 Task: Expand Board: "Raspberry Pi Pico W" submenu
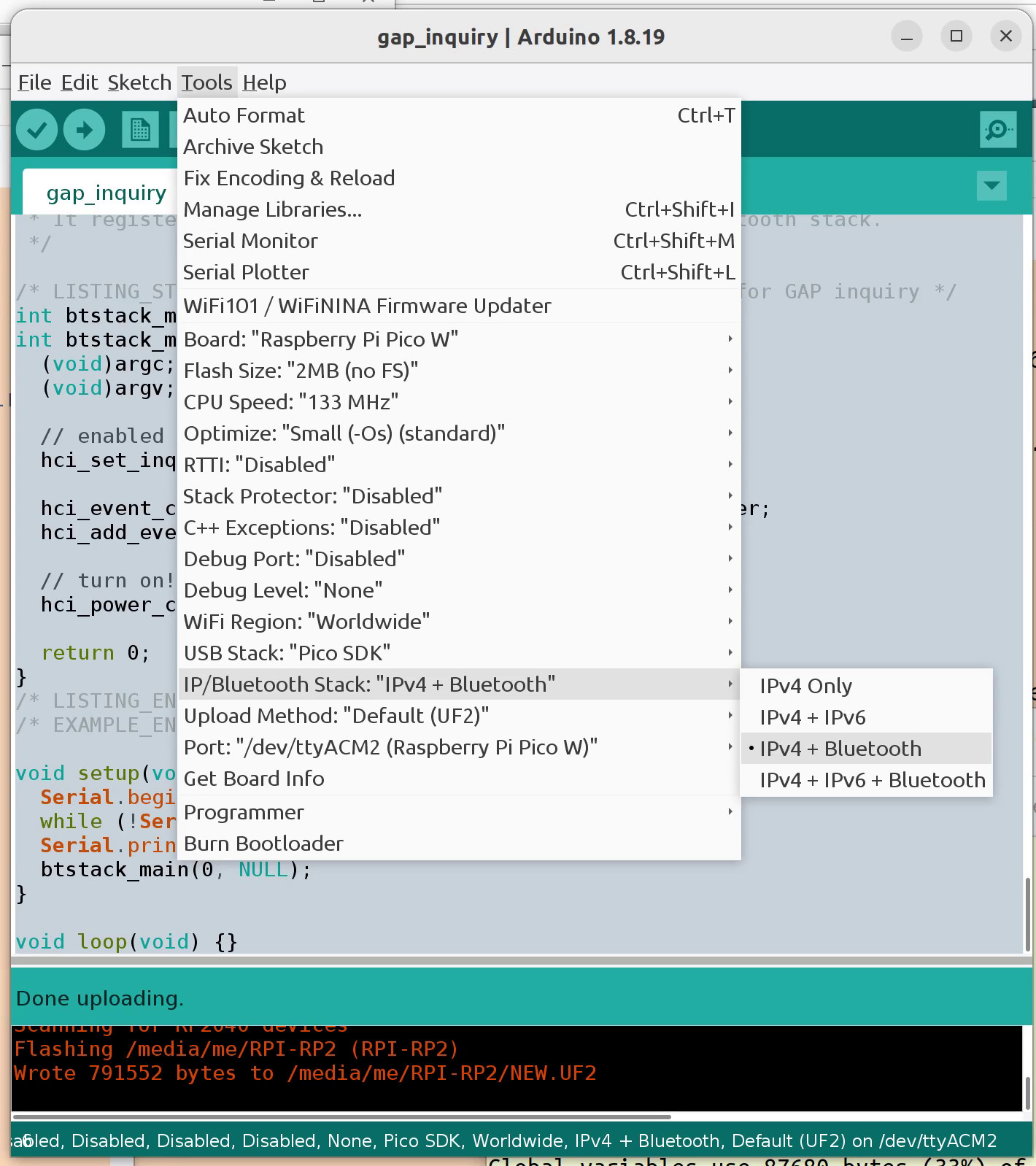[x=459, y=339]
